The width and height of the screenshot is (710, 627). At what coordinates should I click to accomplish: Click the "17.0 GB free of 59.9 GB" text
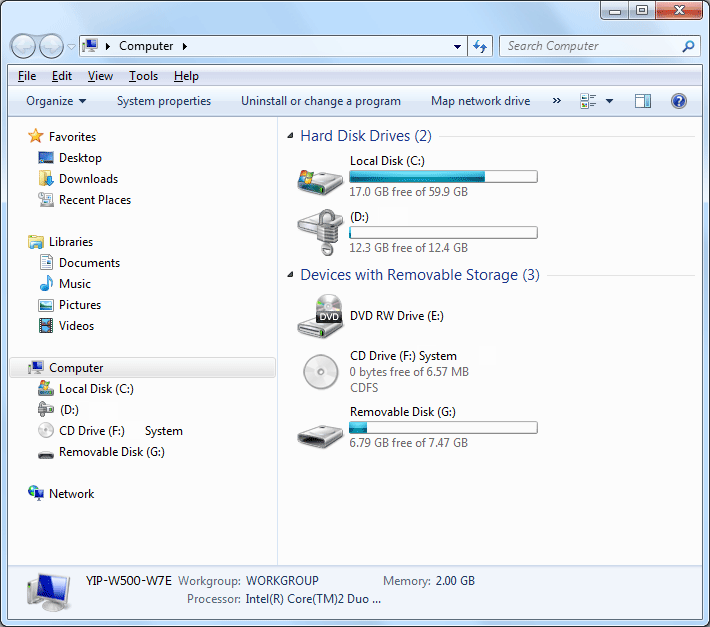(408, 192)
